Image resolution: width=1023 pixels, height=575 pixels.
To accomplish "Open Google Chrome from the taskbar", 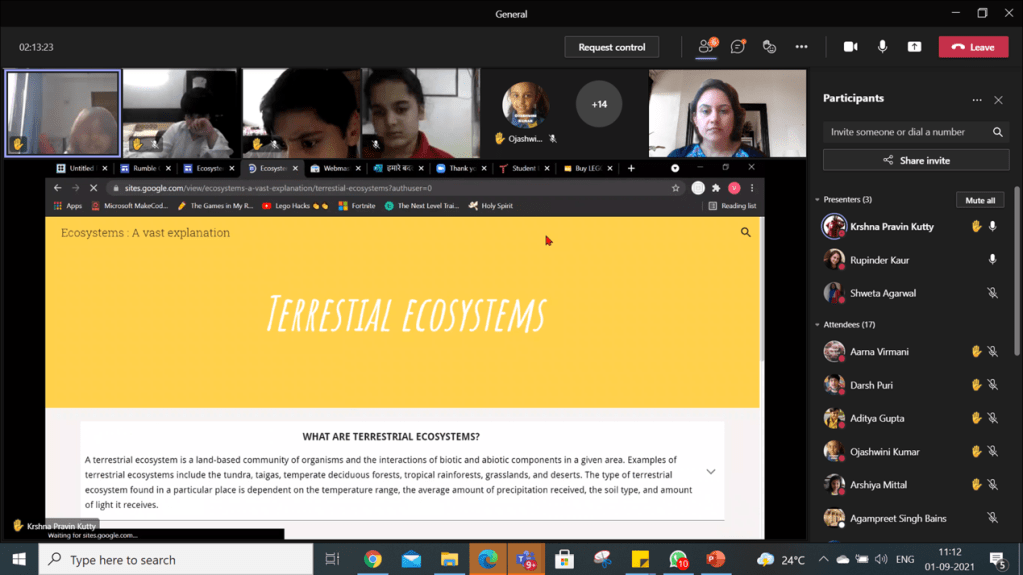I will (372, 560).
